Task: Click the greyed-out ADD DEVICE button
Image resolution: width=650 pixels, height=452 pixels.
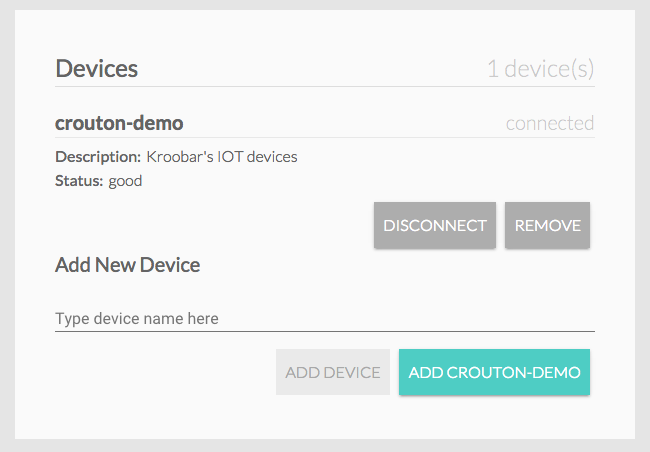Action: [333, 372]
